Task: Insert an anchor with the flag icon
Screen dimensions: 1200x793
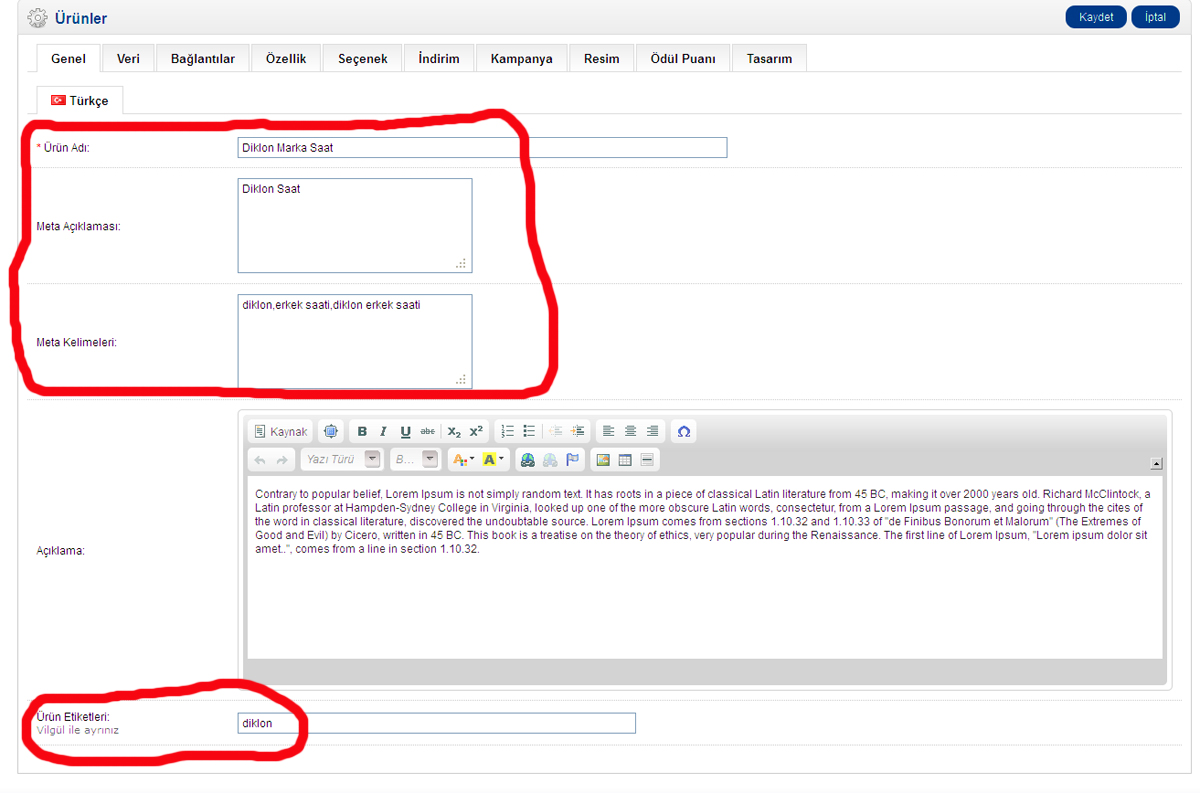Action: (x=572, y=460)
